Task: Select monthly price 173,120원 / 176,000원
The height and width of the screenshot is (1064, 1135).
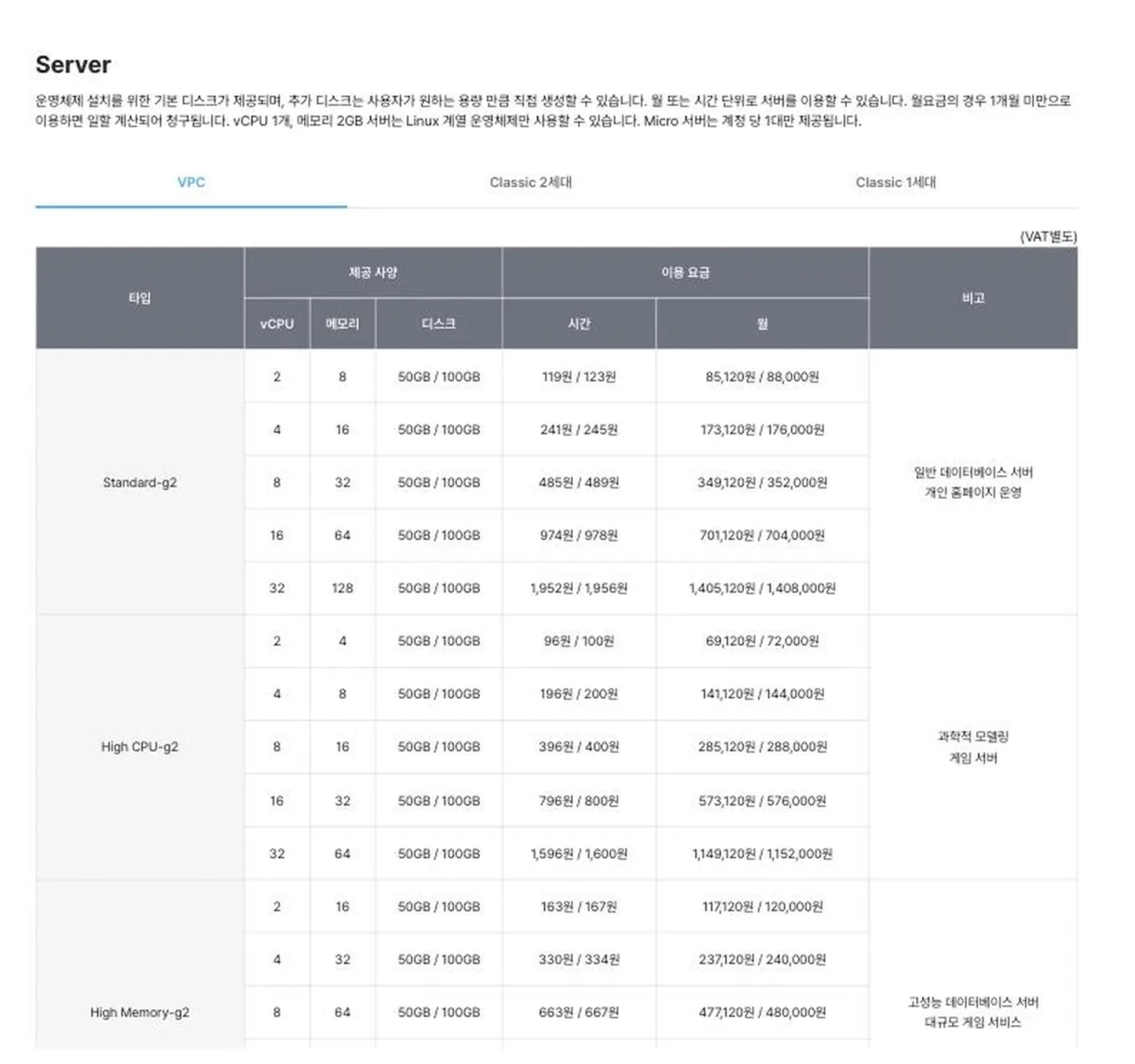Action: (x=763, y=429)
